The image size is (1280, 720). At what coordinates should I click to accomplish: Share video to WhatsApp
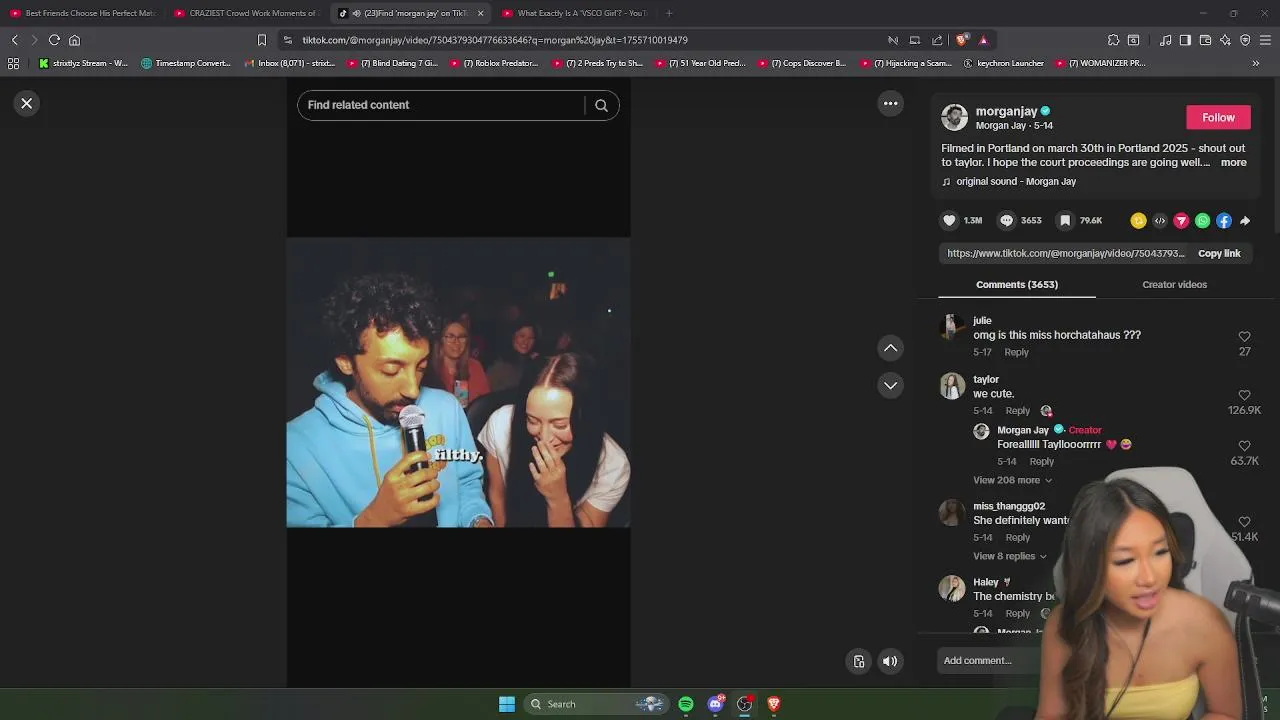[1203, 220]
